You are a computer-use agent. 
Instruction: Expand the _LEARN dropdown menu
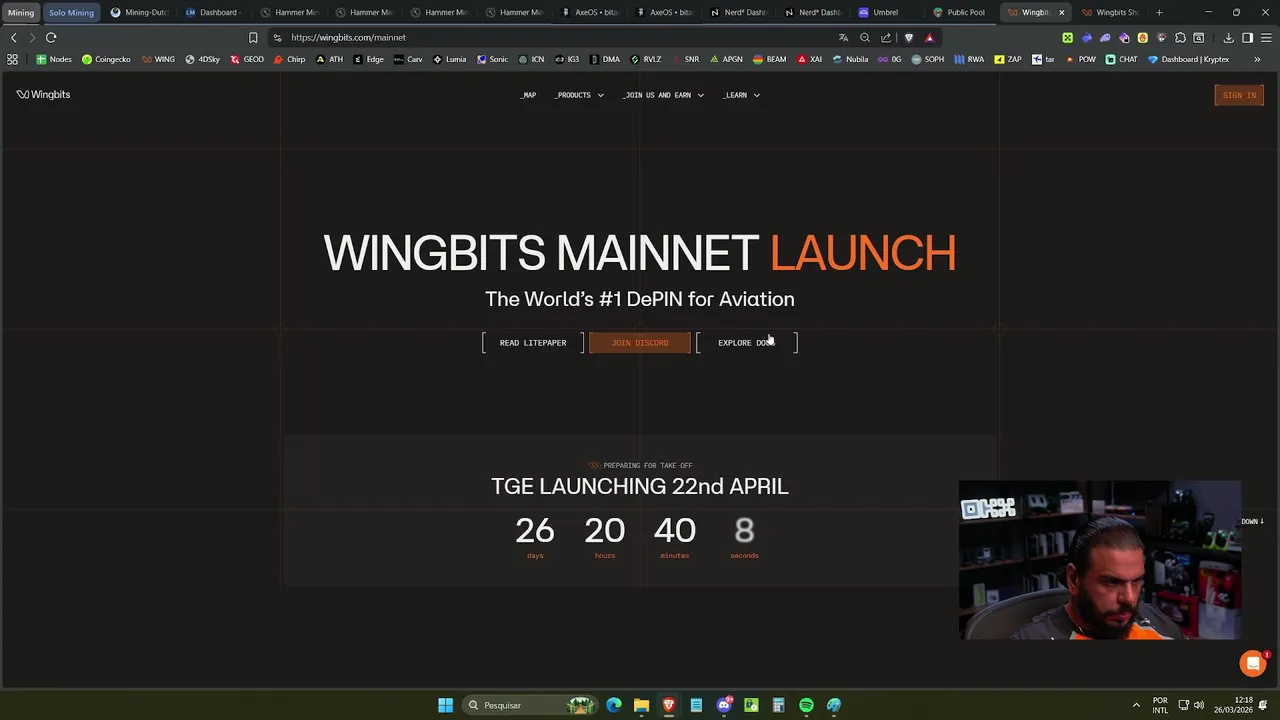point(742,95)
